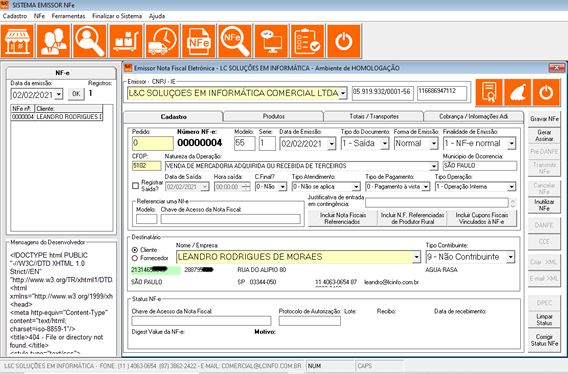Switch to the Totais / Transportes tab
This screenshot has width=568, height=374.
pos(374,116)
